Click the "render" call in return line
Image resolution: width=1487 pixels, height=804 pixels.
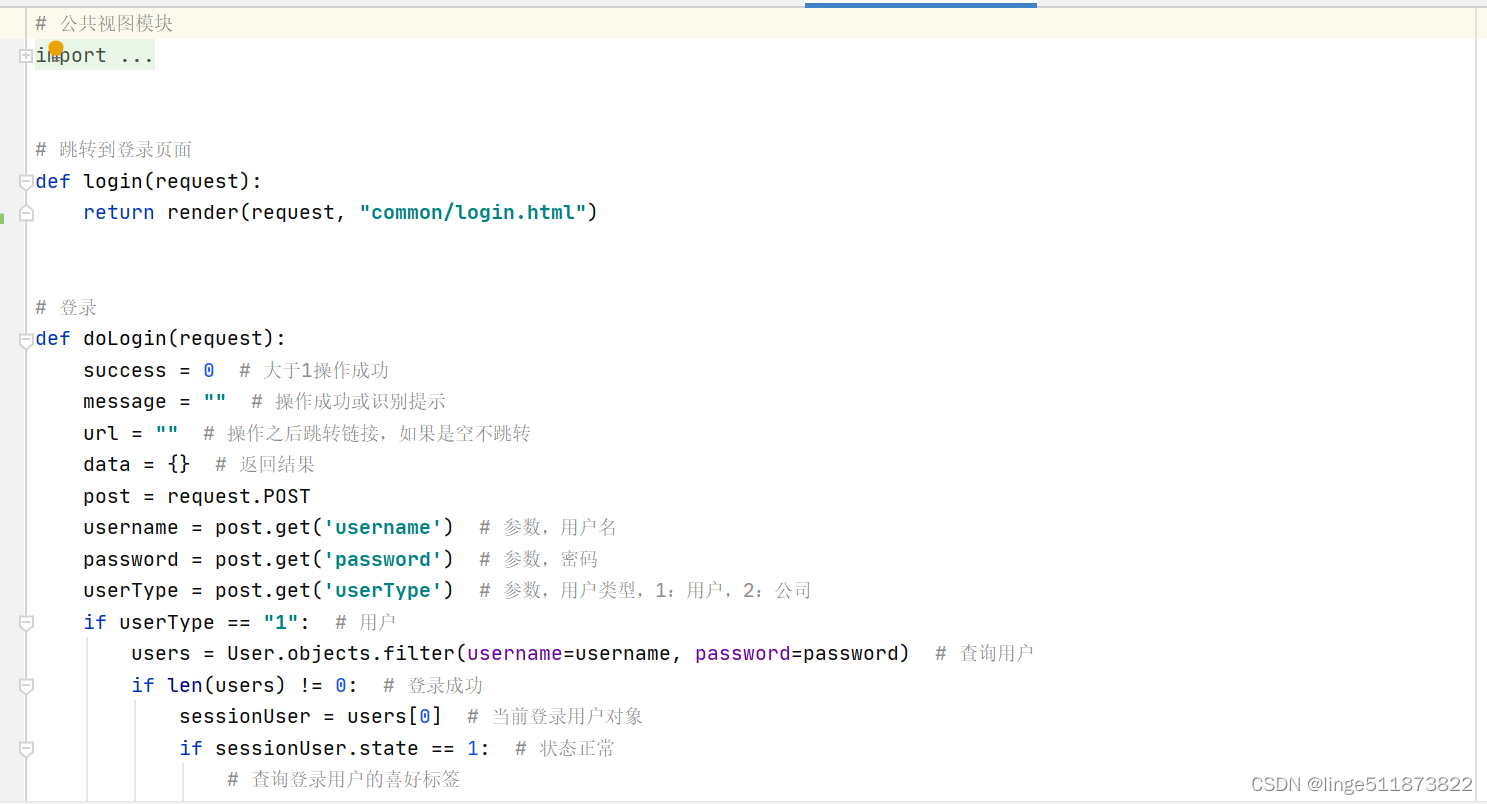pyautogui.click(x=203, y=212)
